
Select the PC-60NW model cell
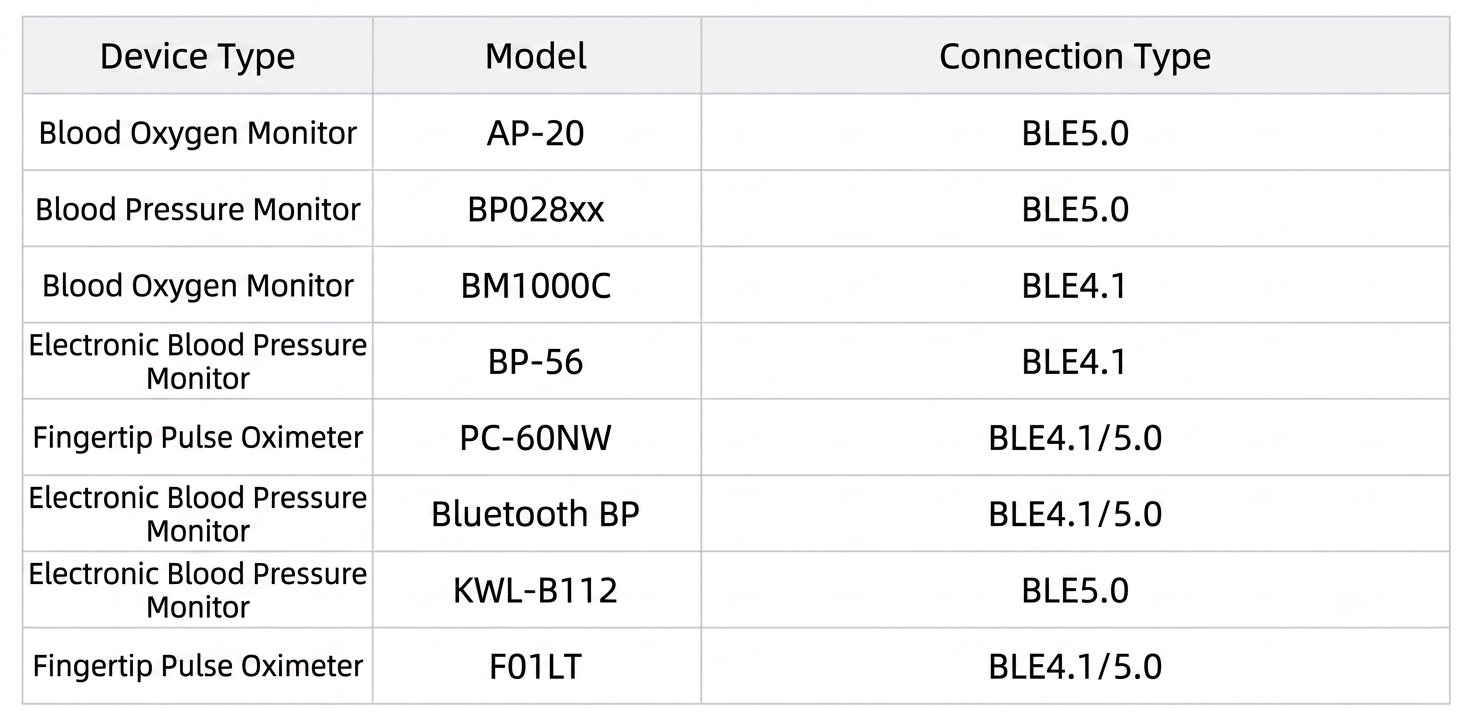[x=537, y=437]
